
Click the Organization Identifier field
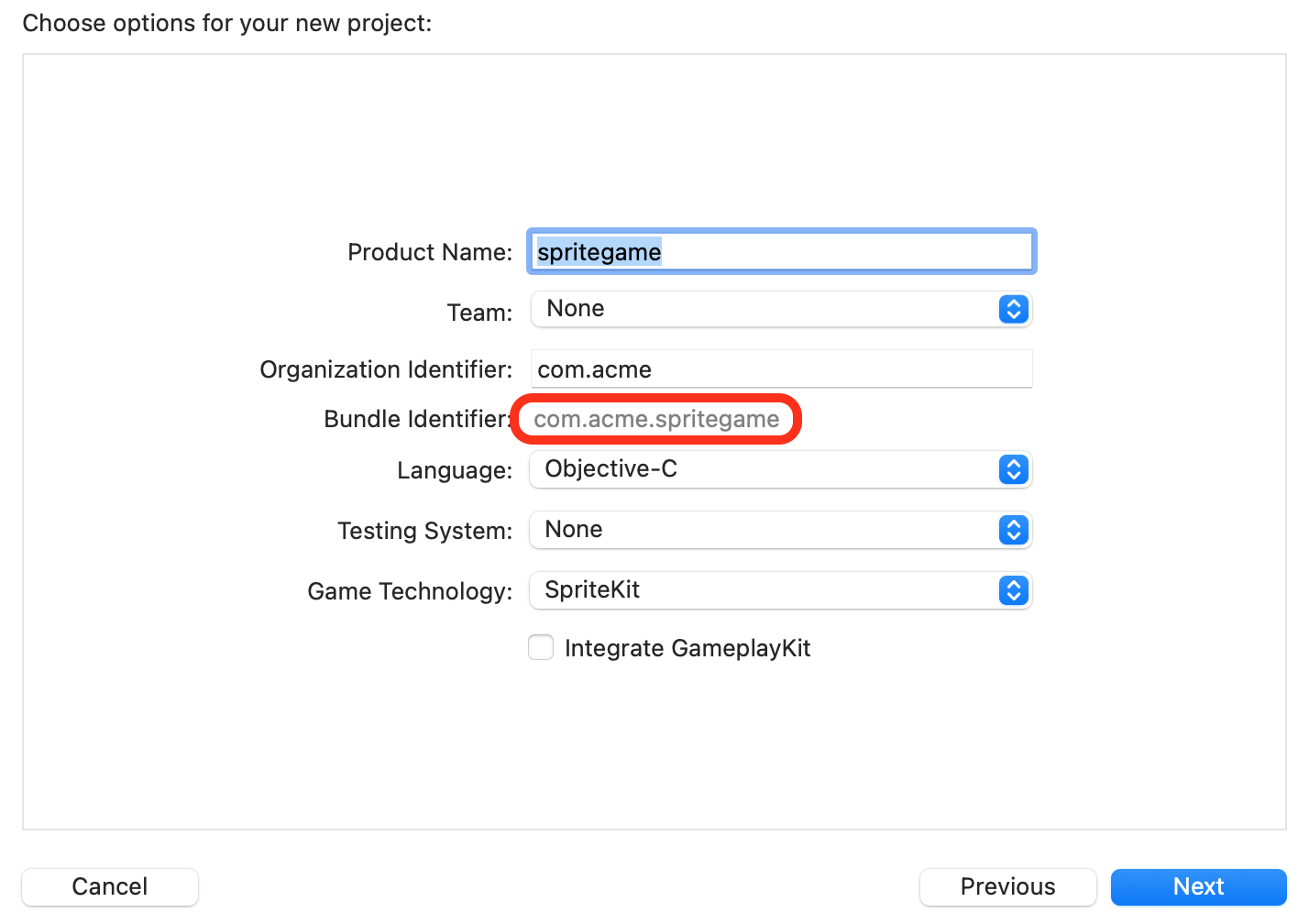tap(779, 368)
